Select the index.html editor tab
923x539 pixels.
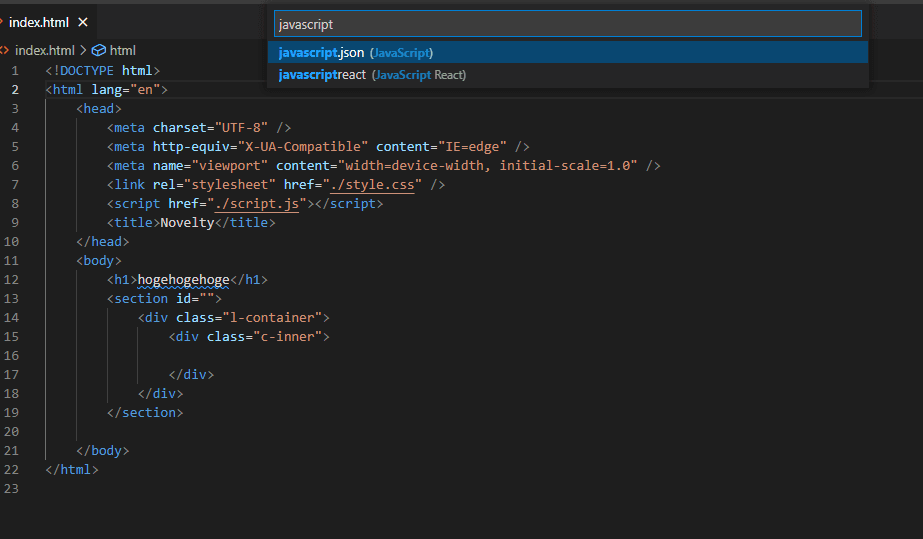[38, 22]
